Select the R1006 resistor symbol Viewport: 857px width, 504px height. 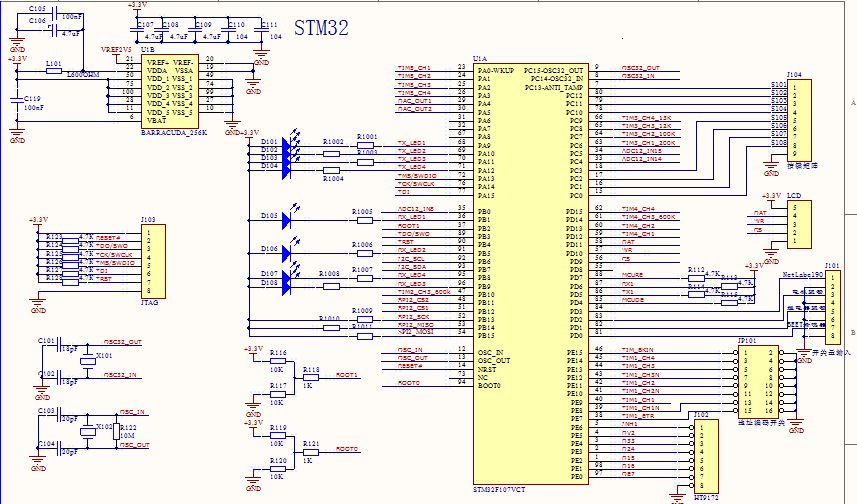[x=365, y=254]
